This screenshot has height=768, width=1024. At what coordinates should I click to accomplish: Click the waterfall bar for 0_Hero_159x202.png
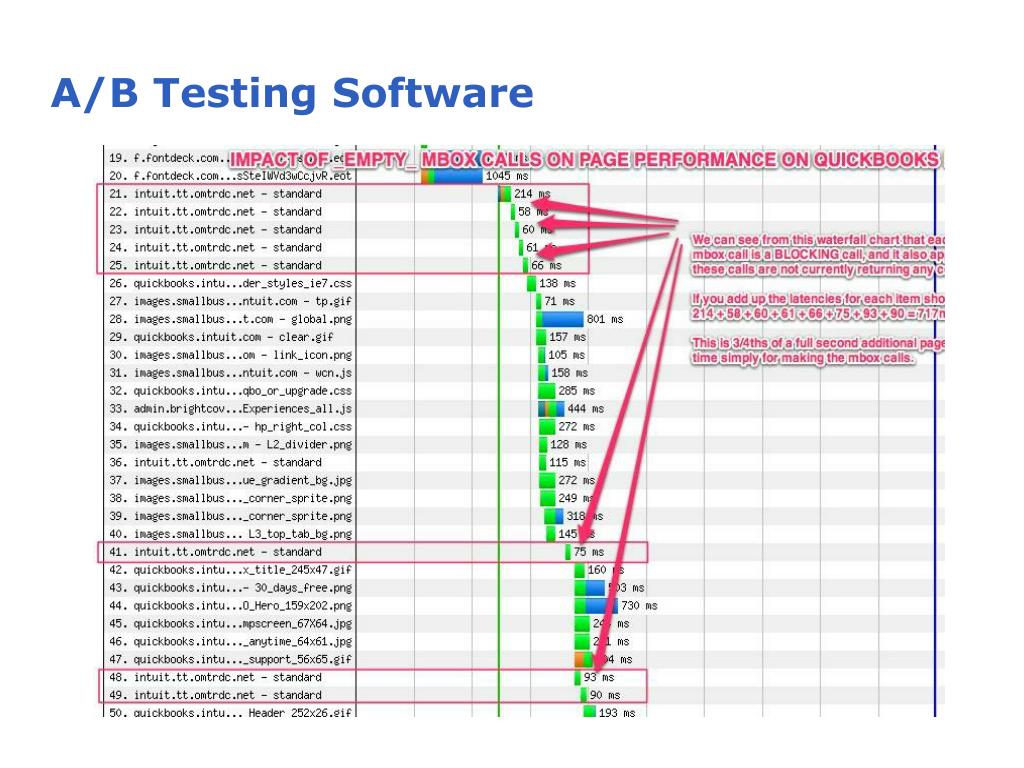coord(596,606)
